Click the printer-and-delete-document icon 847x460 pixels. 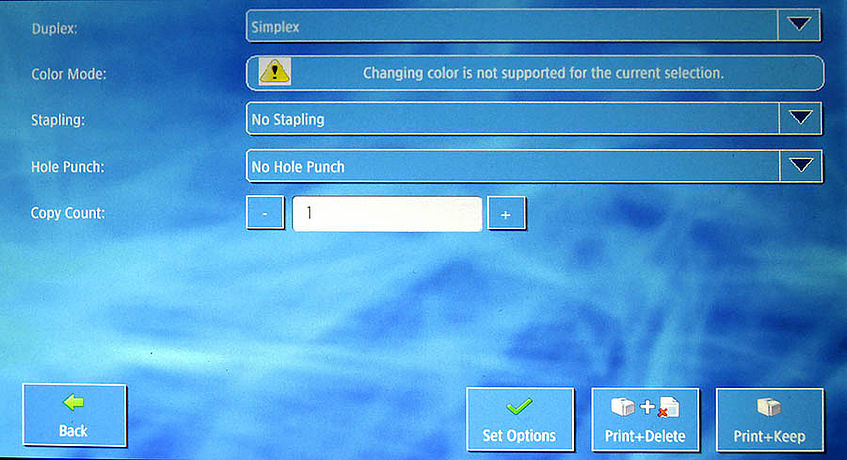[x=645, y=408]
